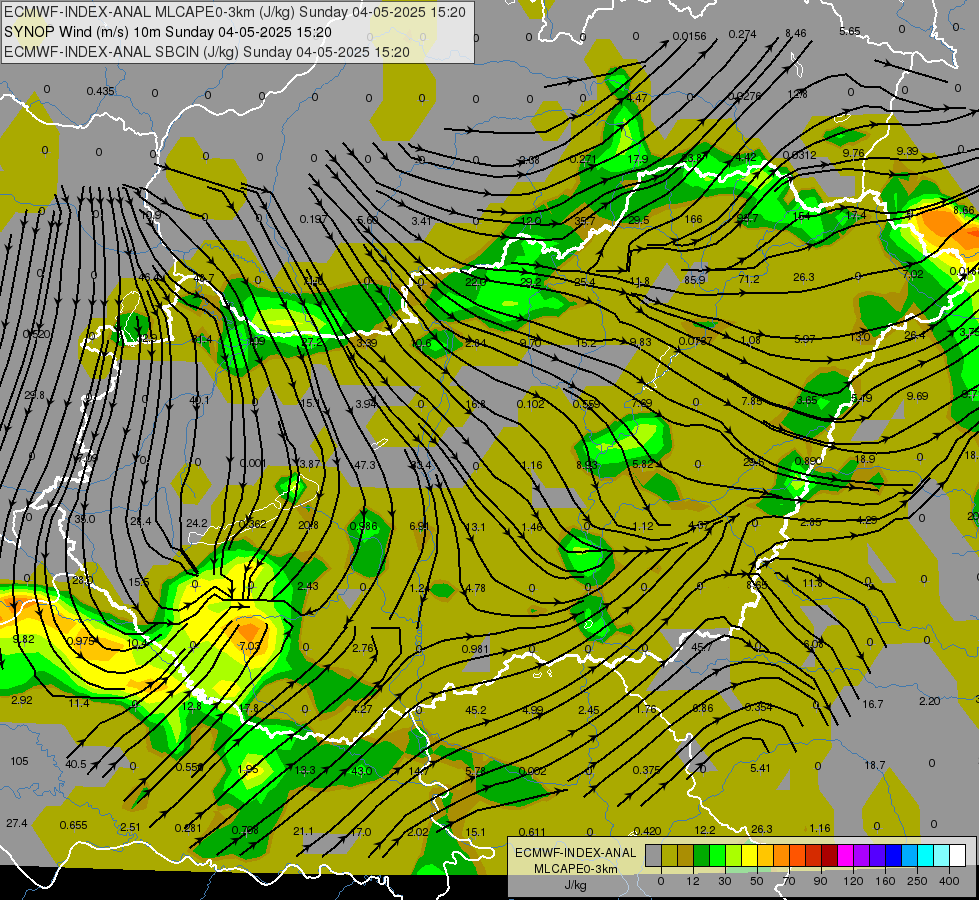Screen dimensions: 979x900
Task: Click the map value 8.46
Action: 795,34
